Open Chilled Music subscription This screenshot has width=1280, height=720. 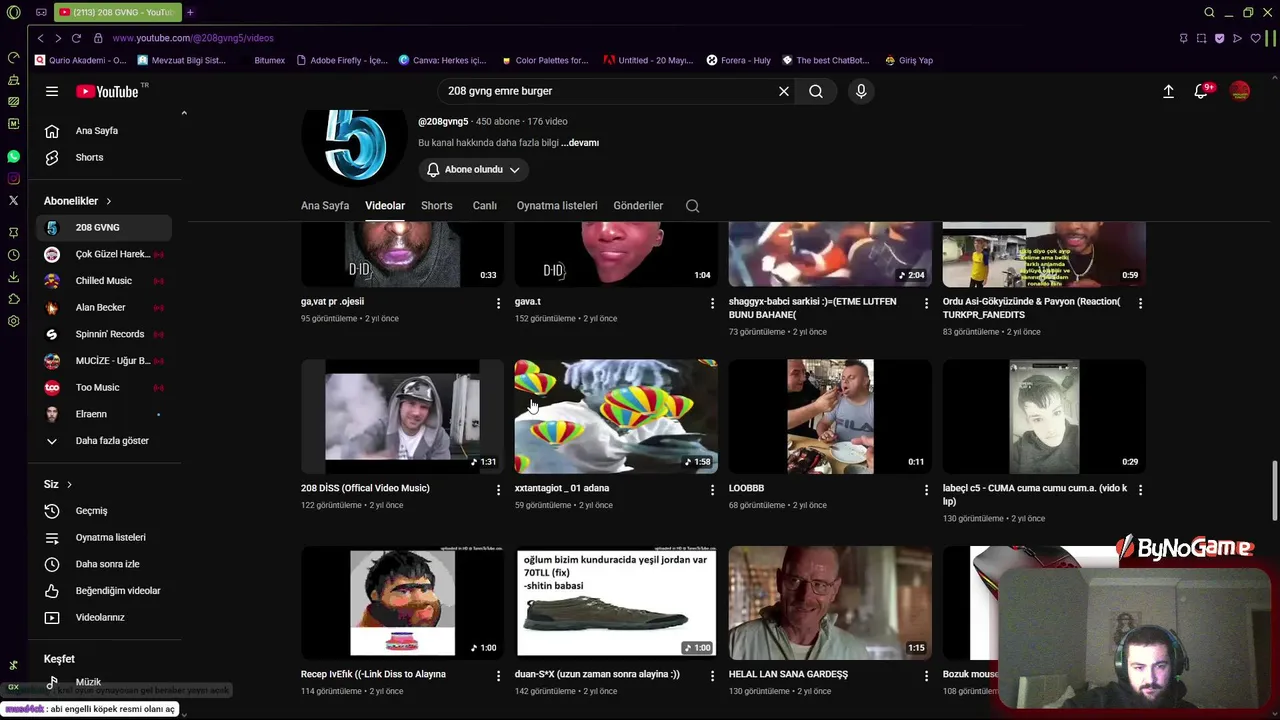104,281
